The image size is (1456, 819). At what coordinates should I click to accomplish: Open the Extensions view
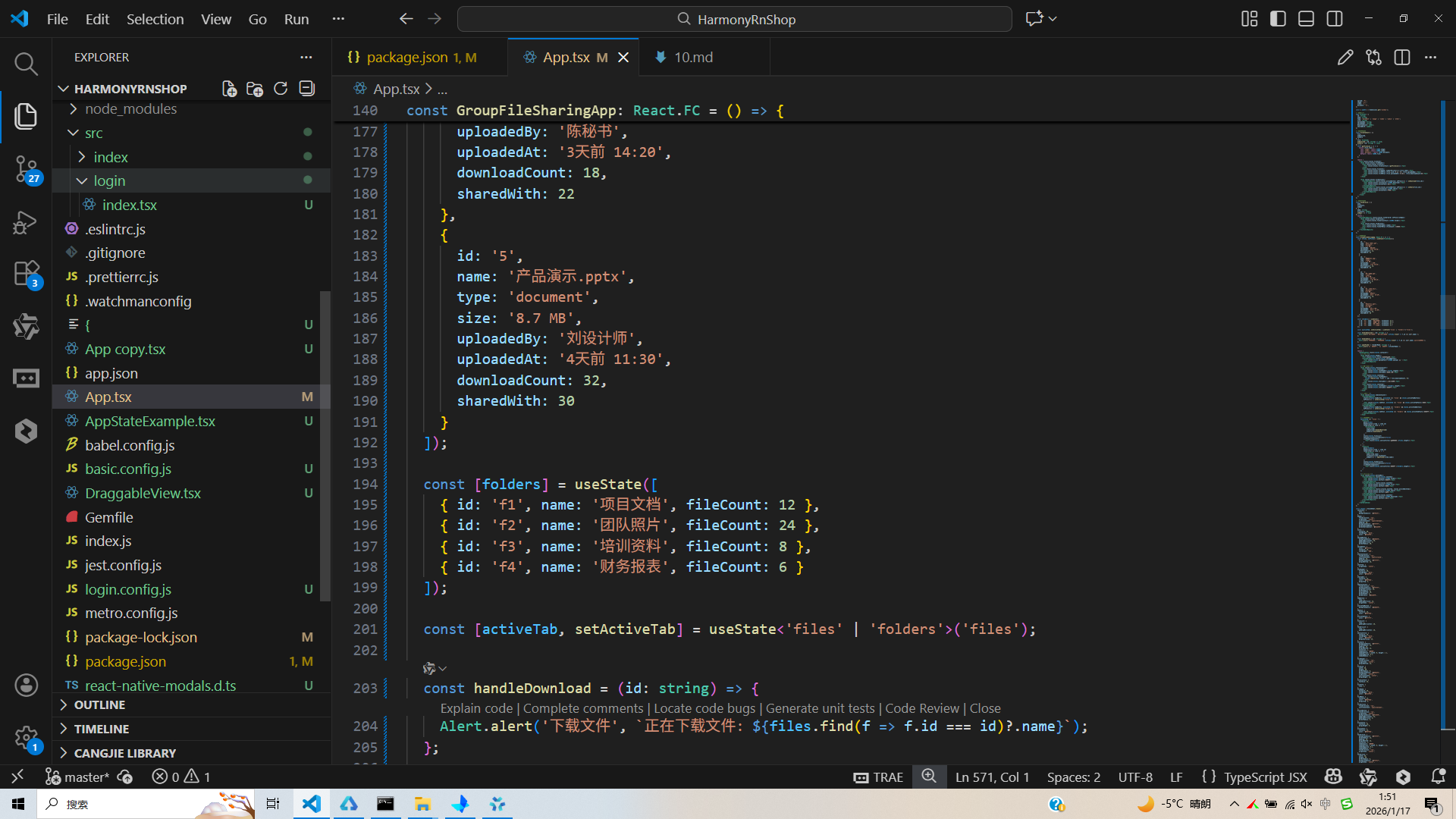[x=26, y=274]
